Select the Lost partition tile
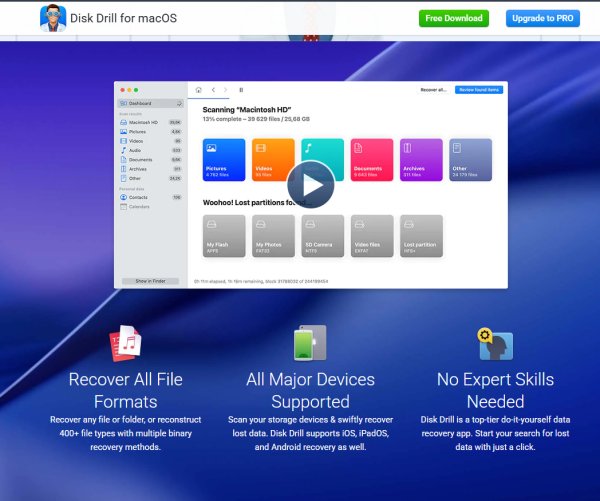The width and height of the screenshot is (600, 501). click(x=421, y=236)
